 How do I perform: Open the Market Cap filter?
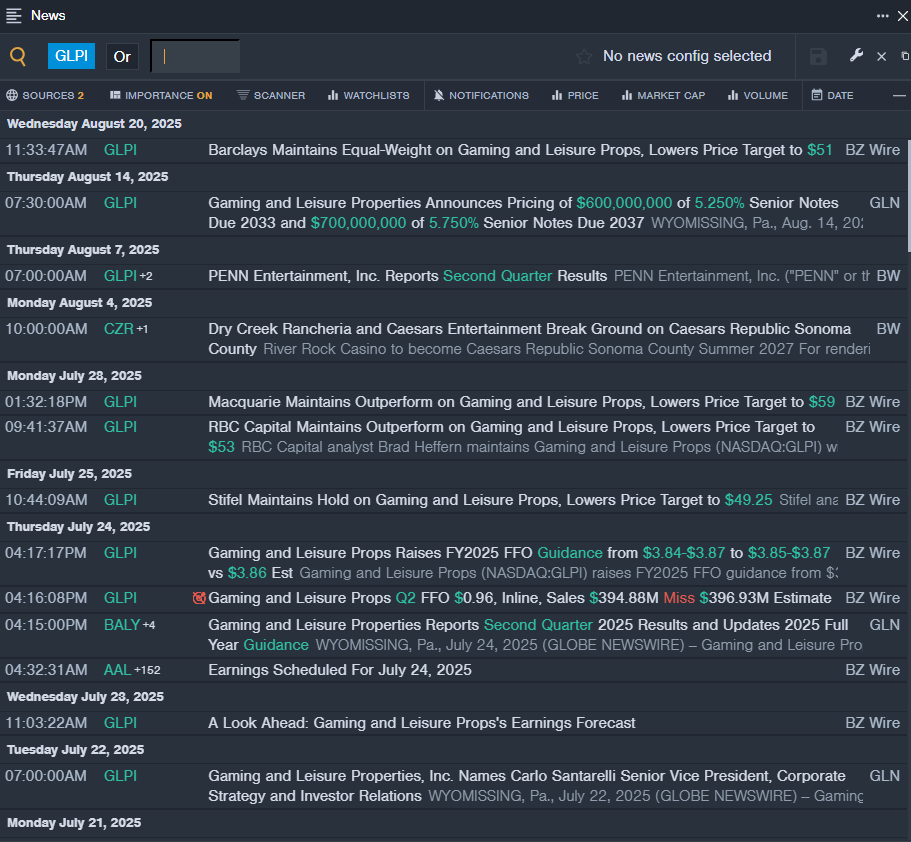point(663,95)
